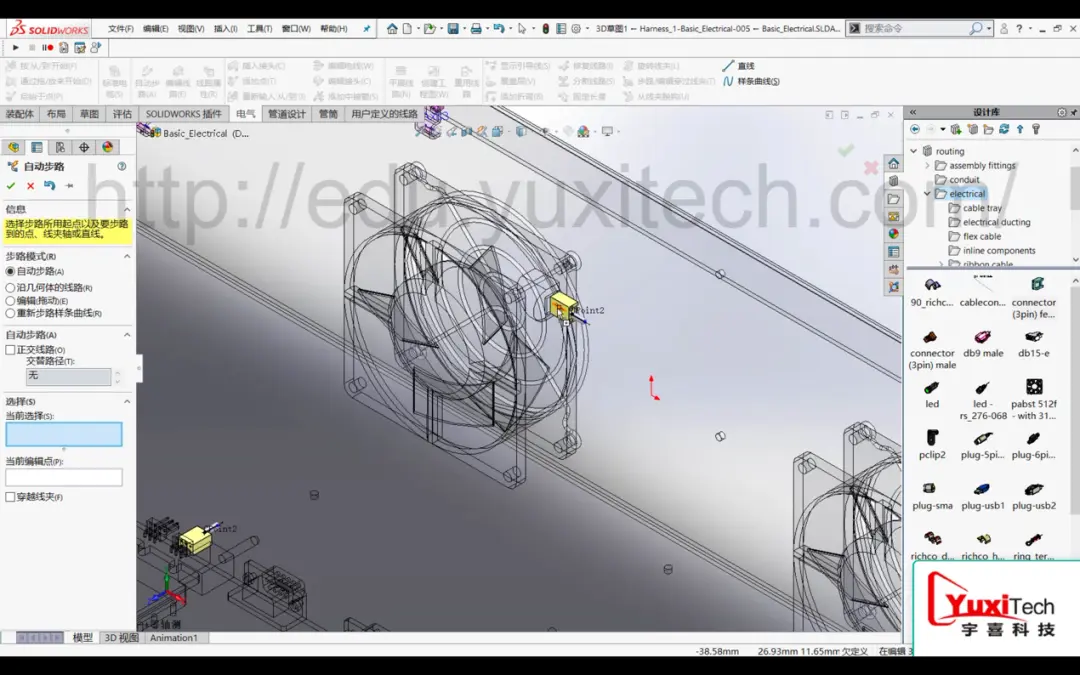This screenshot has width=1080, height=675.
Task: Switch to the 管道设计 tab
Action: pyautogui.click(x=287, y=114)
